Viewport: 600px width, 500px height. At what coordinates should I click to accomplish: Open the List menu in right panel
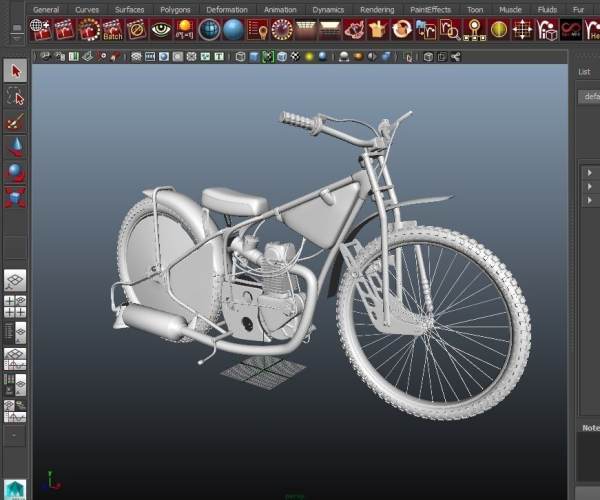pos(584,72)
